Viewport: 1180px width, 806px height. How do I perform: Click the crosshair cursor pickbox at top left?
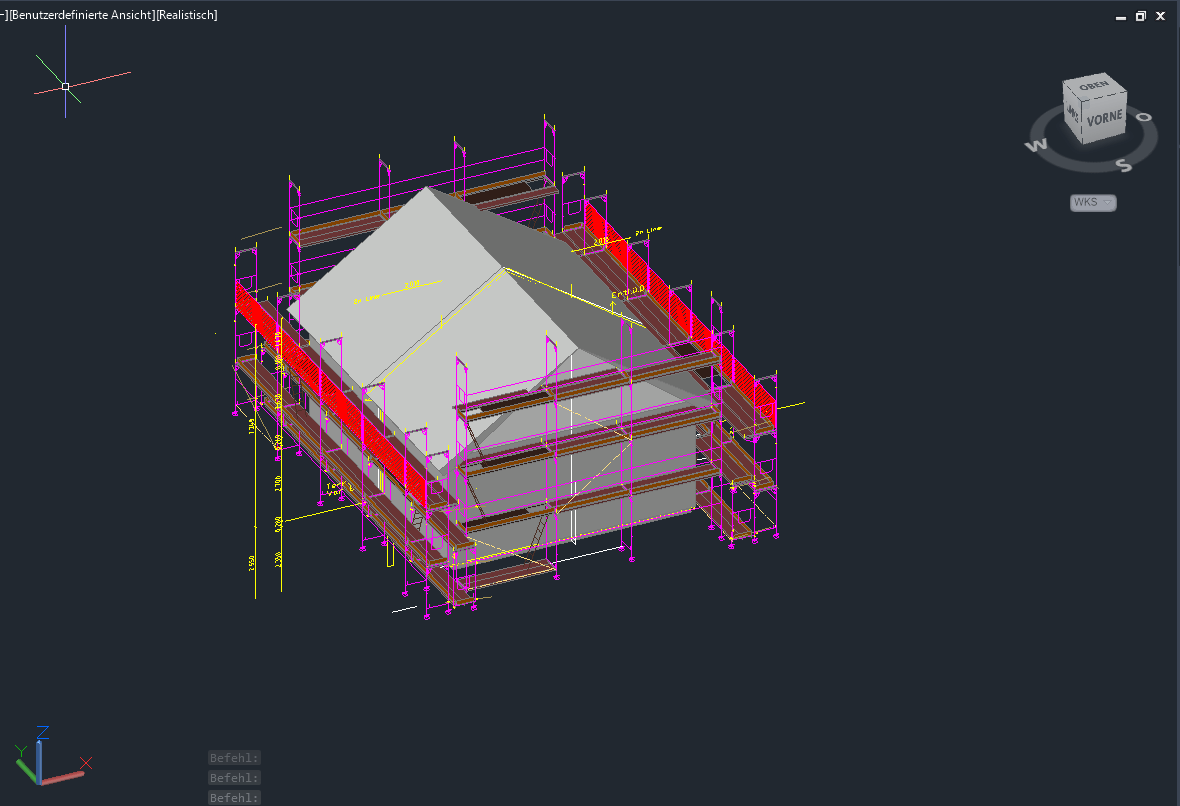point(65,86)
